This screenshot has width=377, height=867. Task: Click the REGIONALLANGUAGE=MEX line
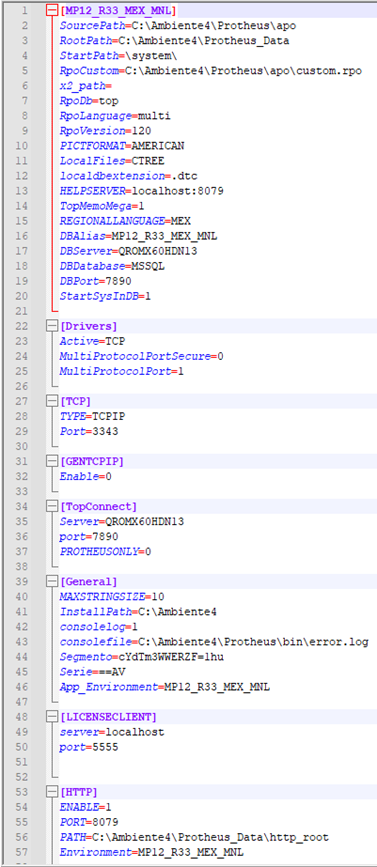[x=125, y=221]
